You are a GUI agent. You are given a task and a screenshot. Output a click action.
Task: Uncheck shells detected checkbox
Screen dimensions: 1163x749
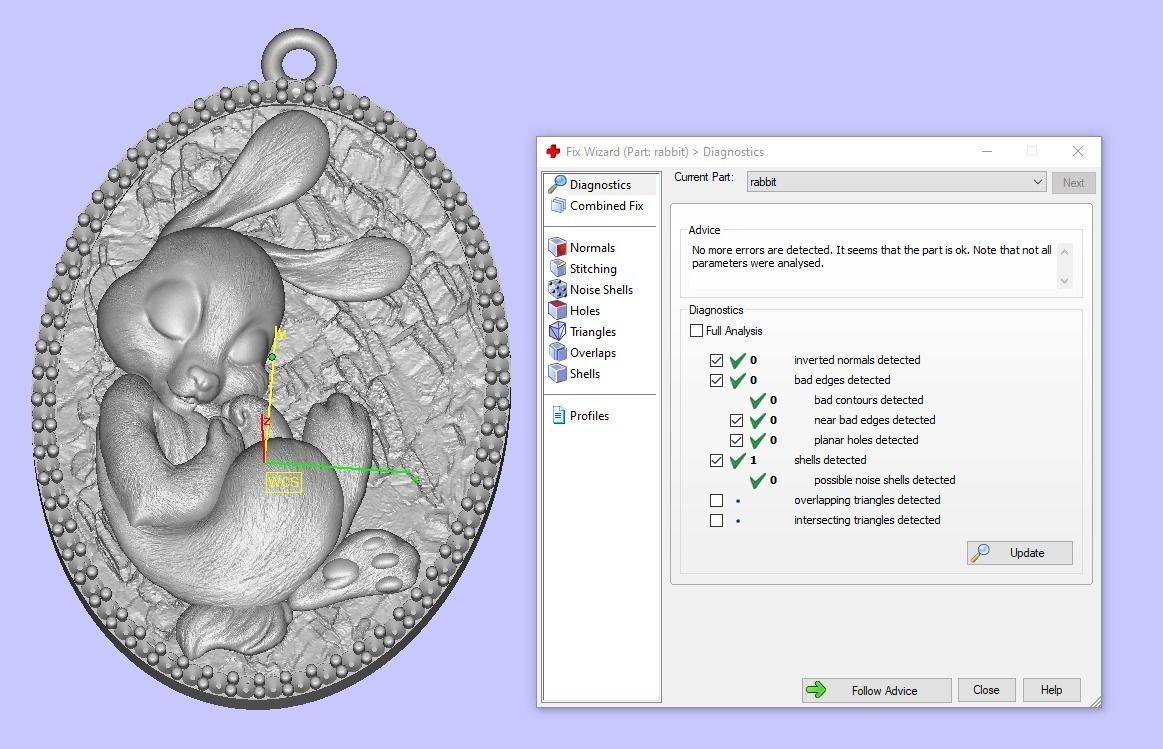pos(716,461)
